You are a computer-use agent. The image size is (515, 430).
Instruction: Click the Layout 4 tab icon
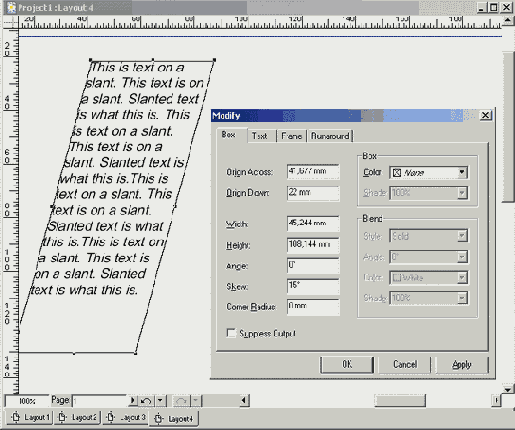[159, 419]
